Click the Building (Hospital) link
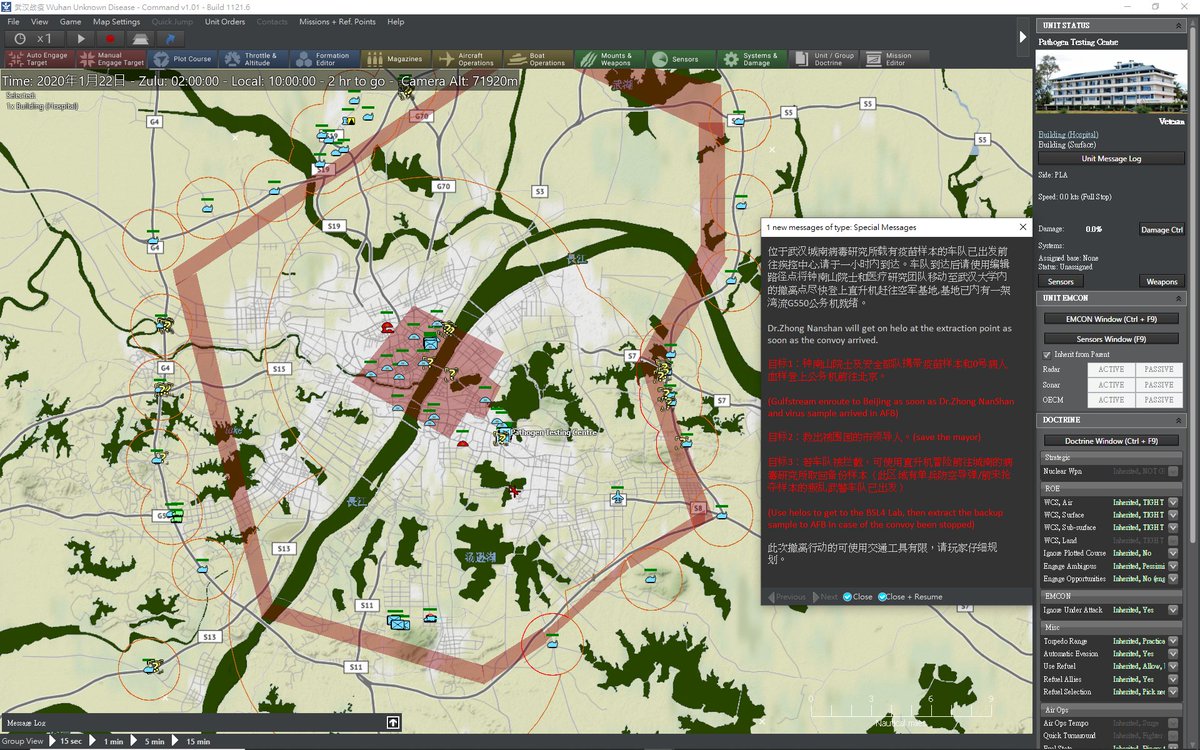The height and width of the screenshot is (750, 1200). pos(1068,134)
